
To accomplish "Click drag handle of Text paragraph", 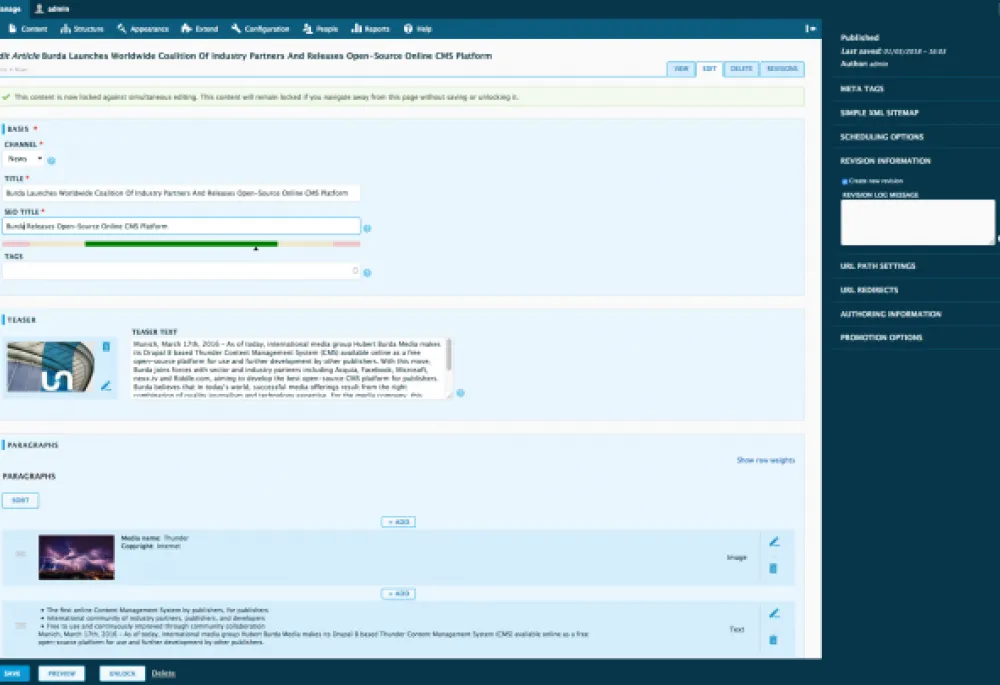I will [x=20, y=626].
